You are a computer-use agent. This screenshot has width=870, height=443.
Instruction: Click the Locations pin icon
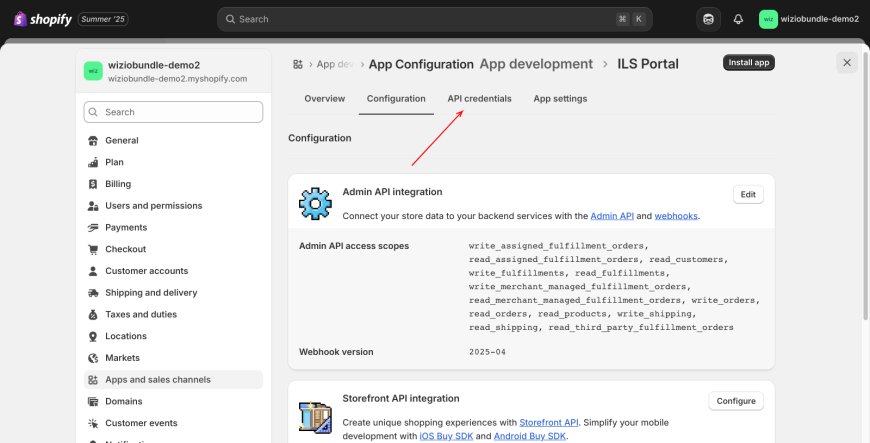pos(93,336)
